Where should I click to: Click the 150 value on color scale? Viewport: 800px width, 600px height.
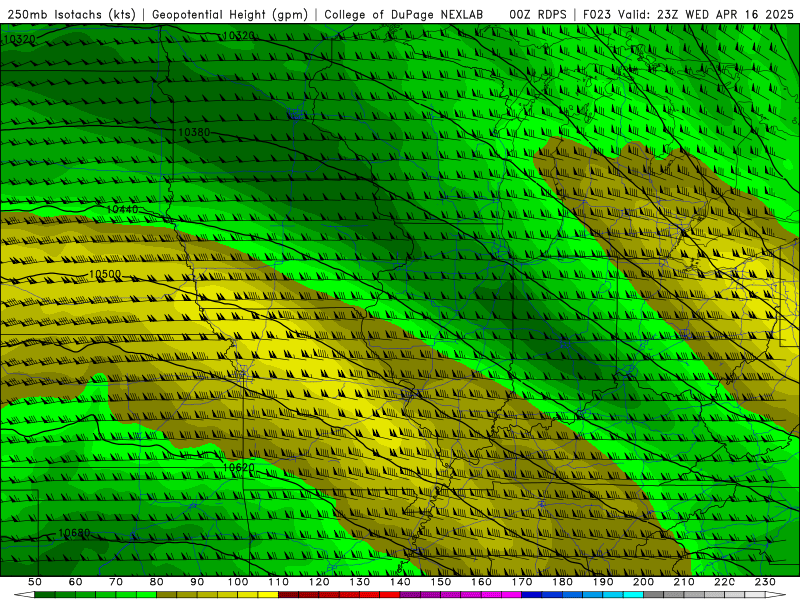coord(441,582)
